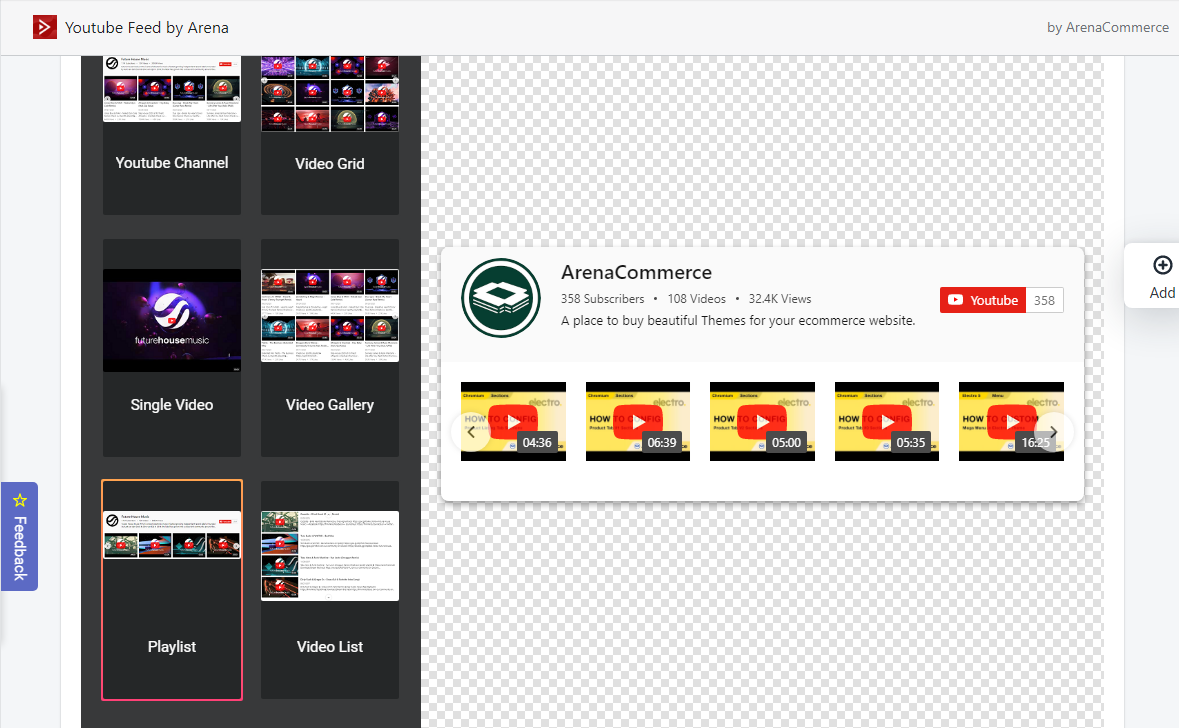Click the '358 Subscribers' stat text
Screen dimensions: 1179x728
coord(602,299)
